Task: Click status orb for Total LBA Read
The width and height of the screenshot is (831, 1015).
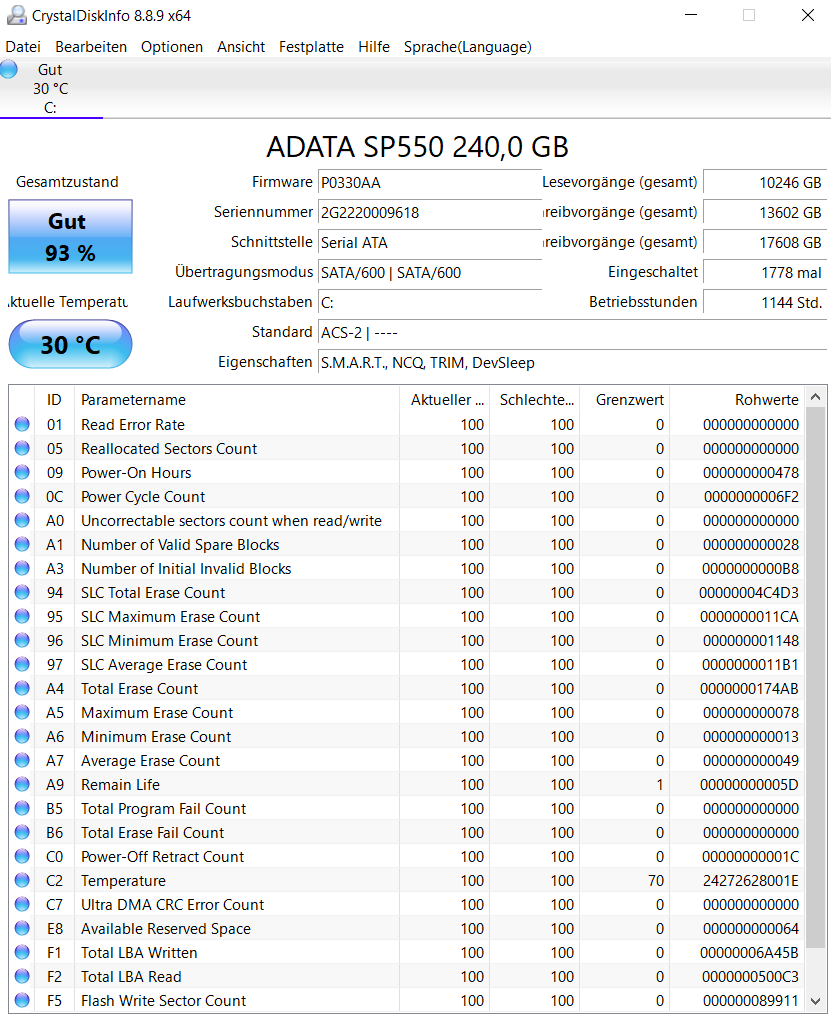Action: [x=22, y=976]
